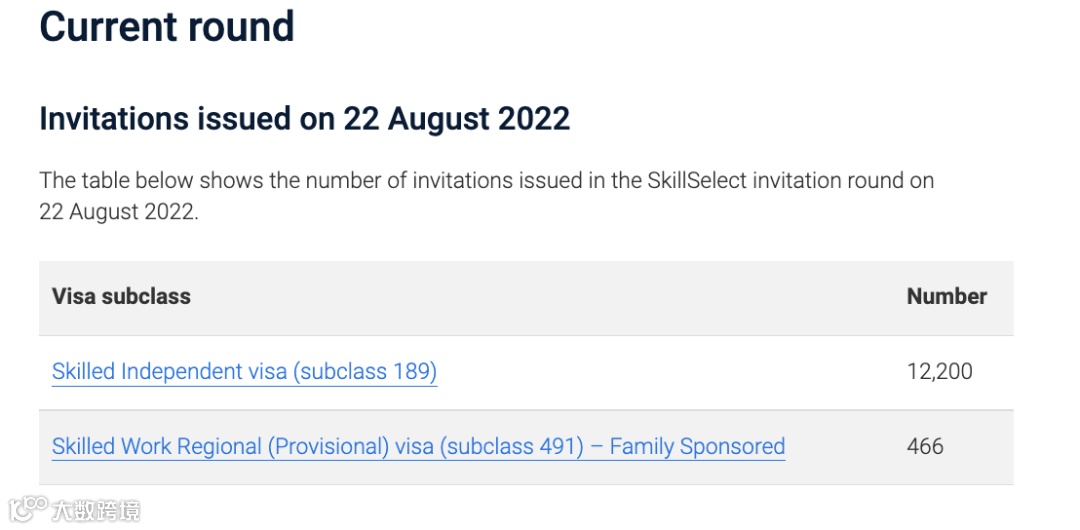
Task: Open the Skilled Independent visa (subclass 189) link
Action: point(245,372)
